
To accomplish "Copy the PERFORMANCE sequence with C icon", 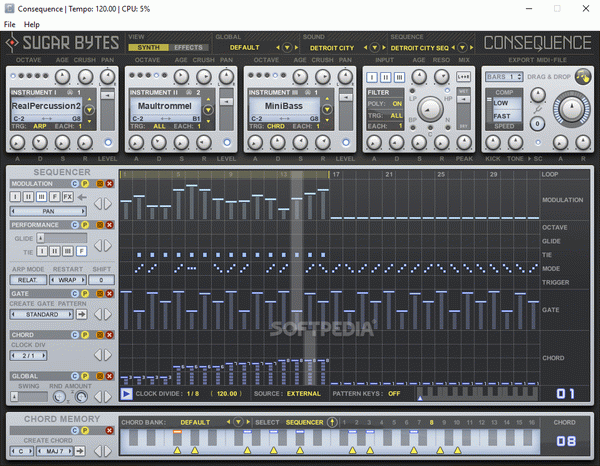I will [75, 225].
